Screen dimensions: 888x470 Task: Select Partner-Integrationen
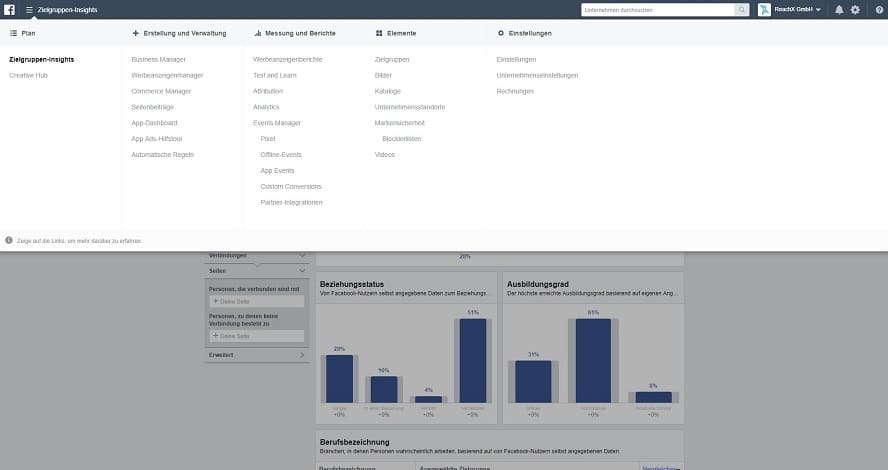click(x=292, y=202)
